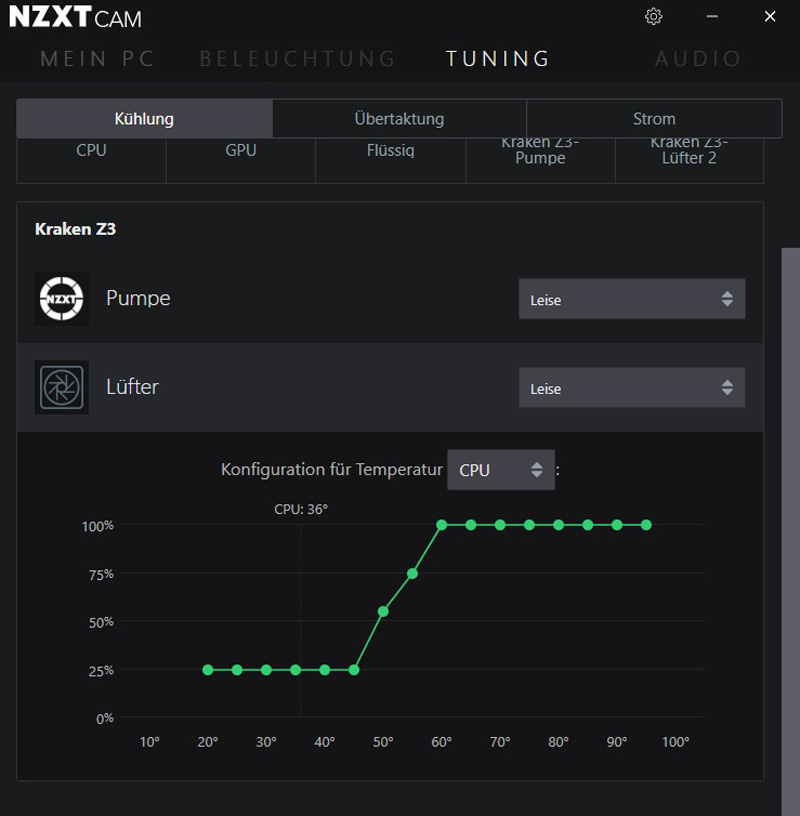Select the fan curve point at 90°

(x=617, y=525)
